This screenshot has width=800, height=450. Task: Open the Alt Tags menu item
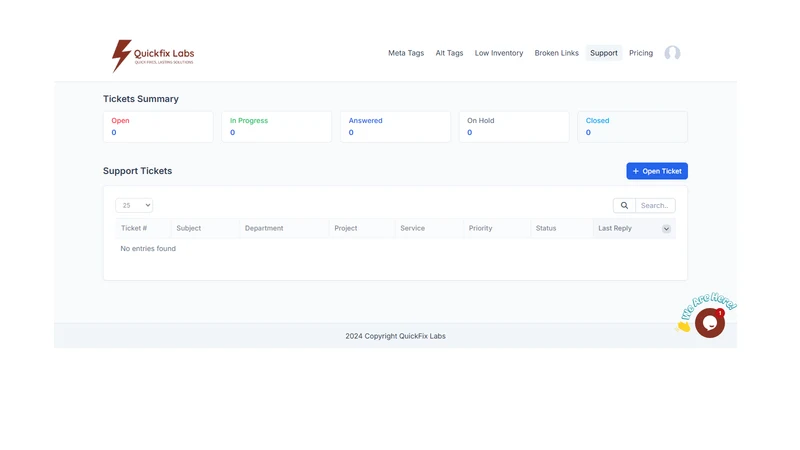[449, 53]
